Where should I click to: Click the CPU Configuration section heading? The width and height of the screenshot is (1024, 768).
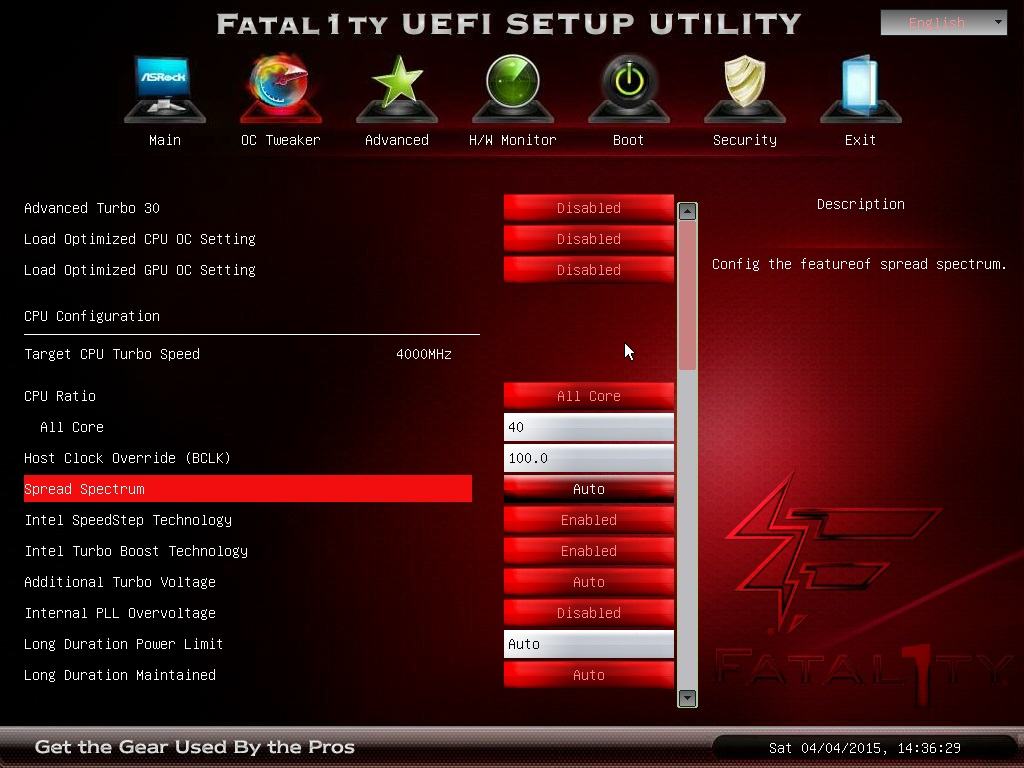click(92, 316)
